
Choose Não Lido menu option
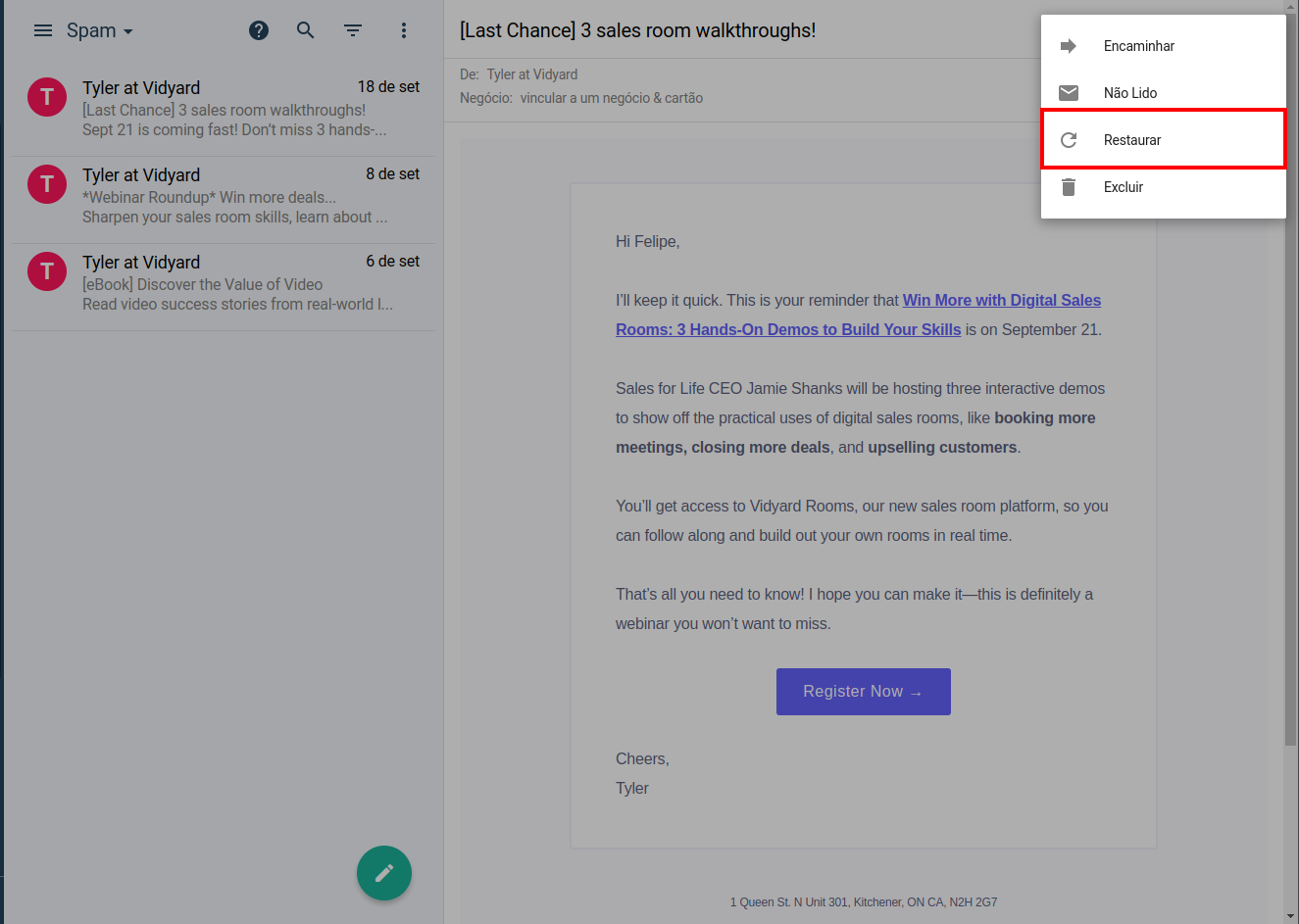[x=1164, y=93]
